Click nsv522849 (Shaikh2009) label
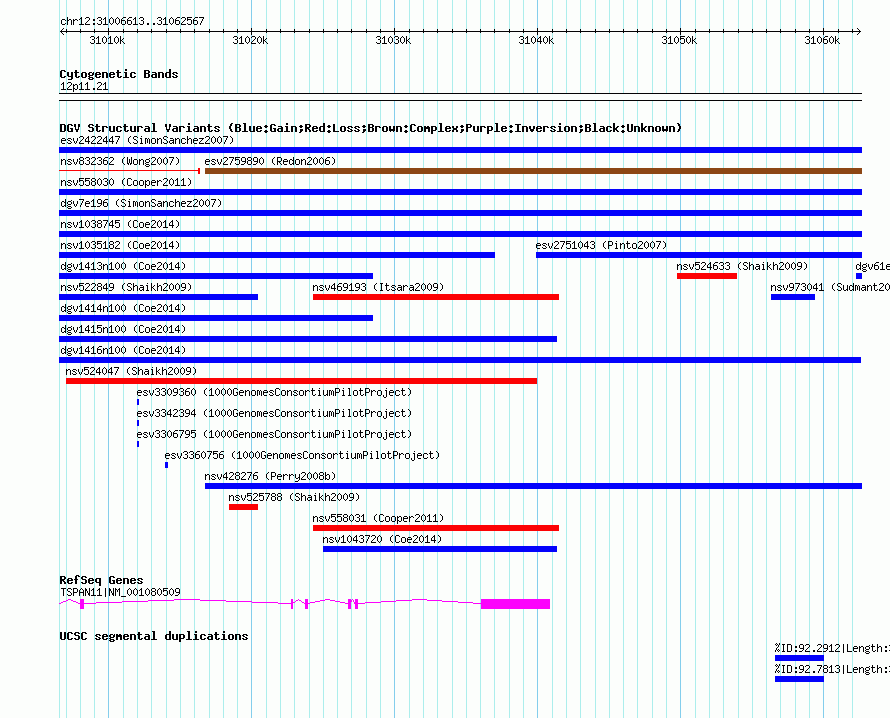 [126, 287]
